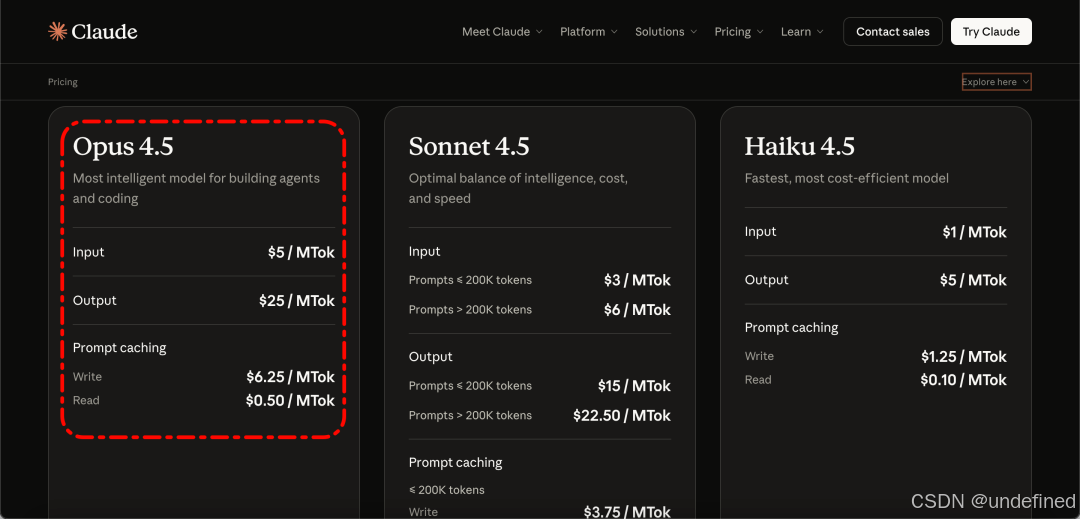Select the Sonnet 4.5 heading
The width and height of the screenshot is (1080, 519).
point(469,147)
